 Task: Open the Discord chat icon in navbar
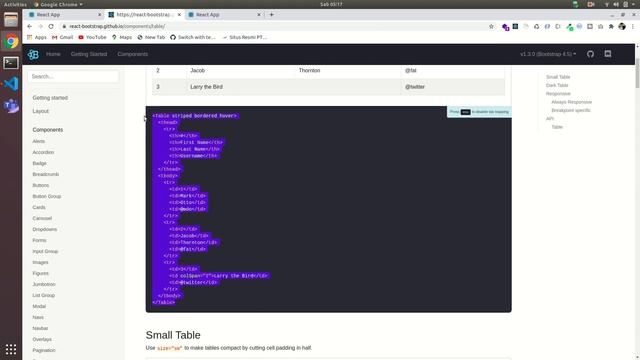608,54
